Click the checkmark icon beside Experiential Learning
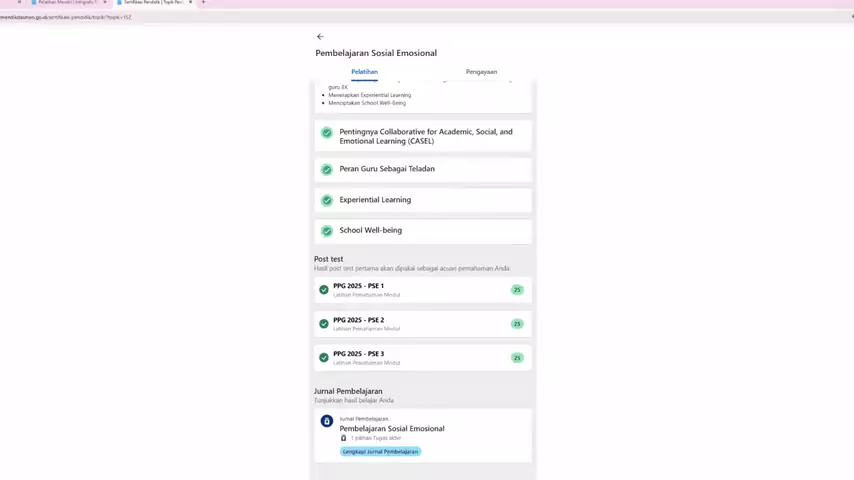 click(327, 200)
